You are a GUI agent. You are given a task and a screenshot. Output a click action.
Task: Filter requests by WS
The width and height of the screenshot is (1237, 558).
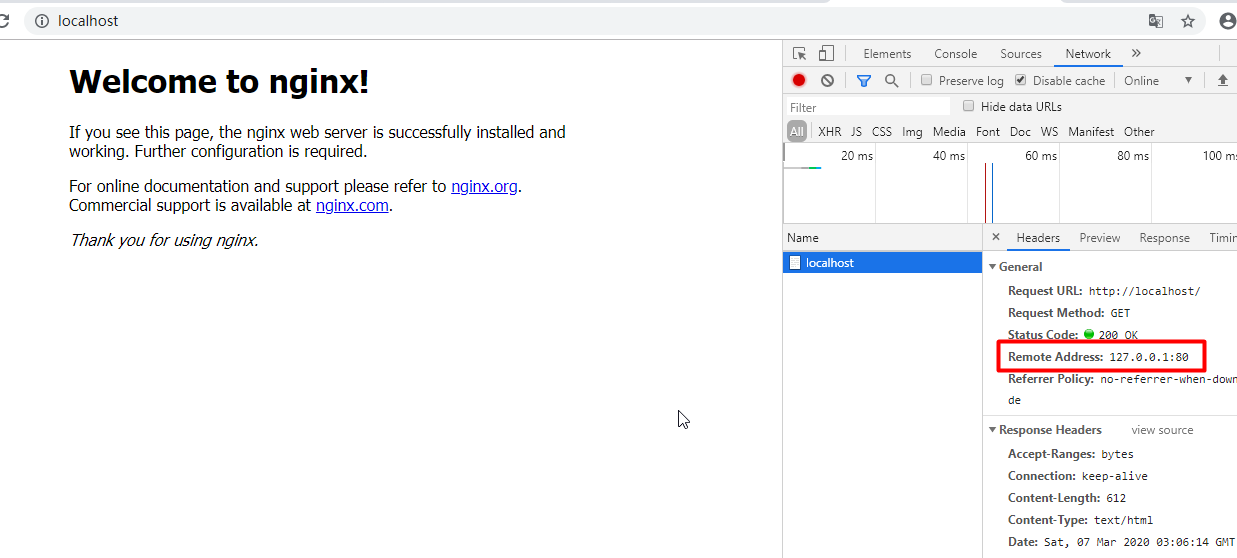click(x=1049, y=131)
